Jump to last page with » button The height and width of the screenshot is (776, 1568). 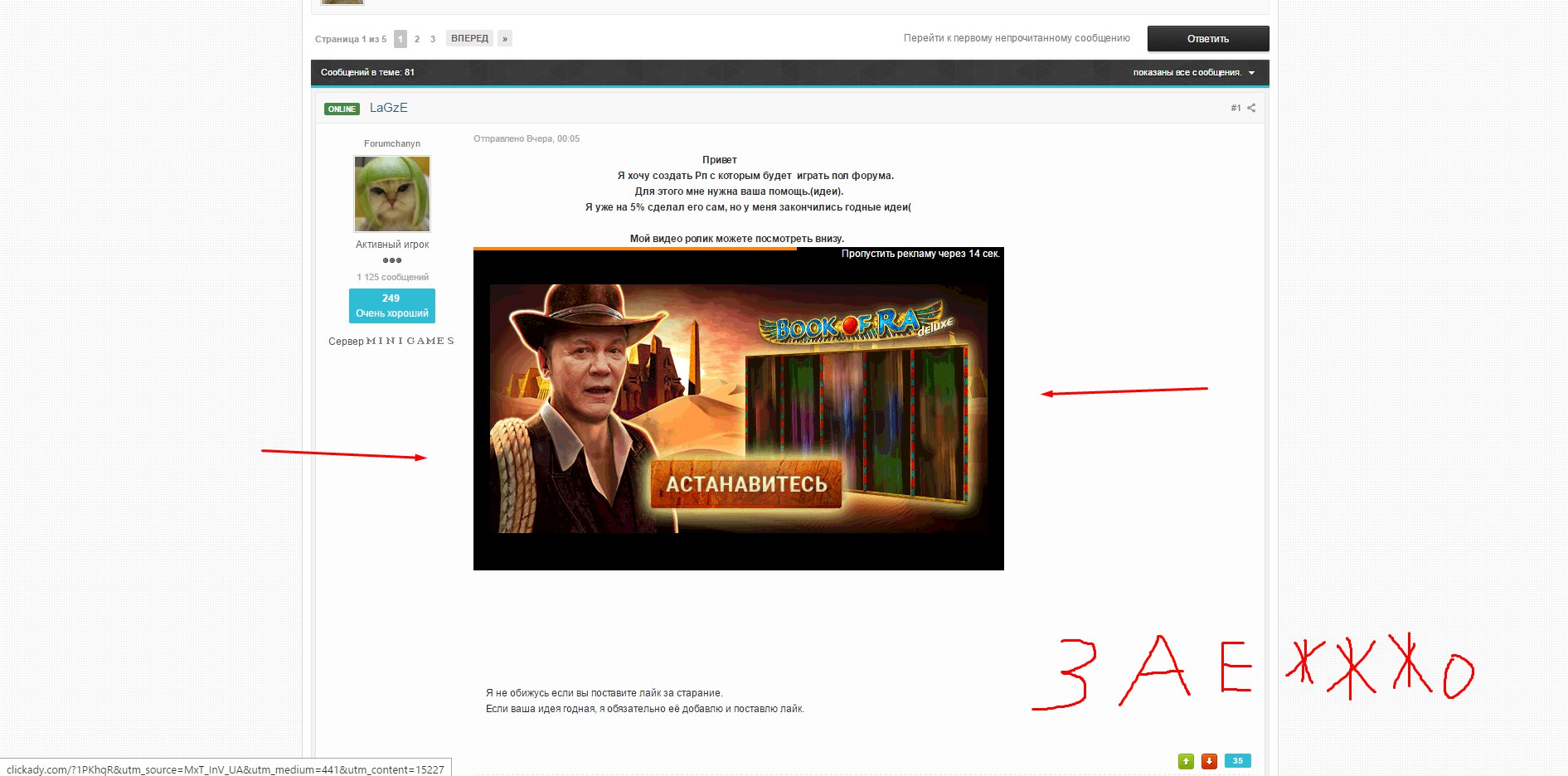[505, 39]
